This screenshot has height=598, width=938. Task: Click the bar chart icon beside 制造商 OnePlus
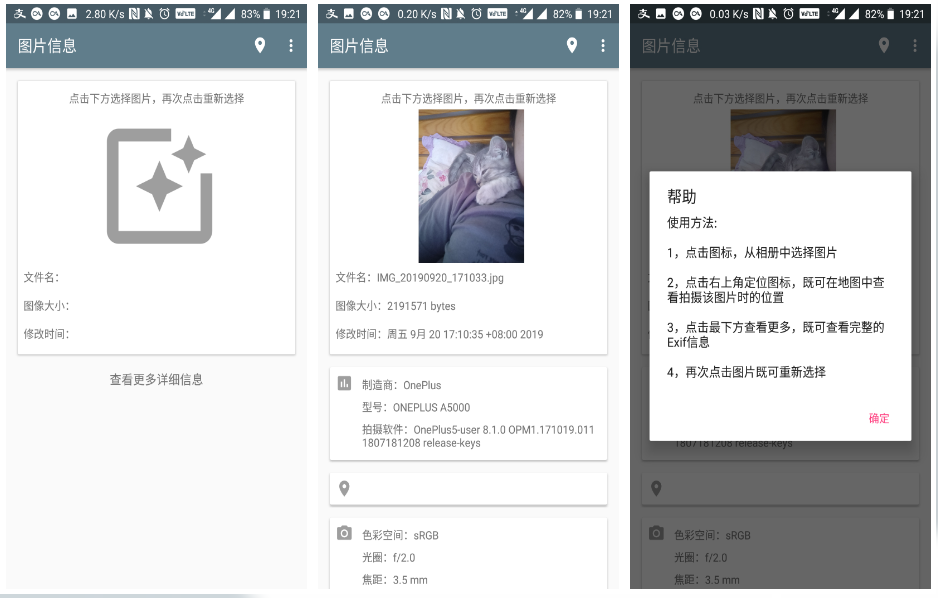(344, 383)
